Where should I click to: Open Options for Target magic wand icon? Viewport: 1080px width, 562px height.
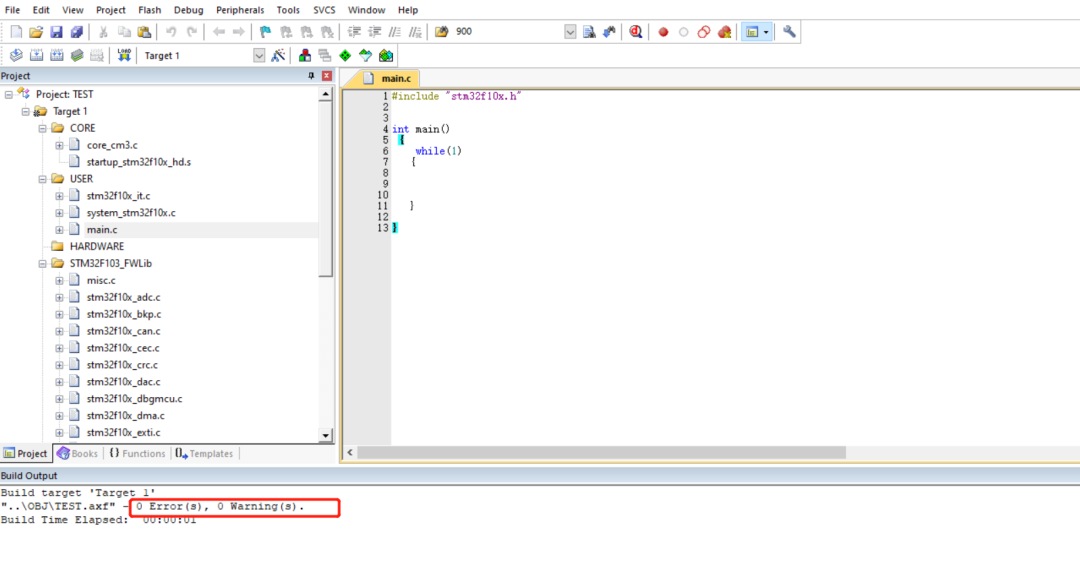(x=278, y=56)
